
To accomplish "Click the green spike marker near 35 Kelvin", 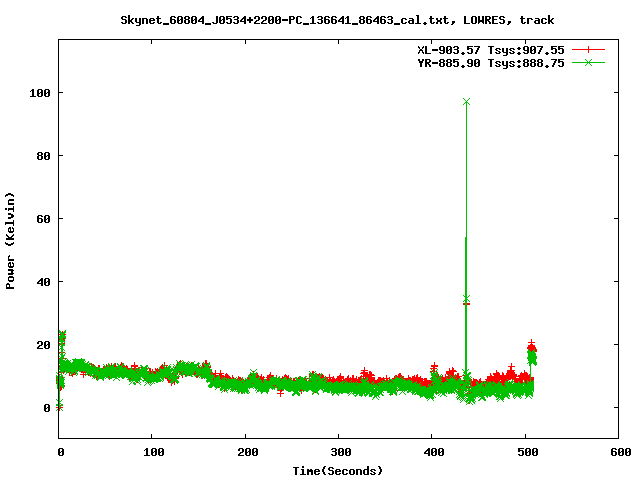I will click(467, 298).
